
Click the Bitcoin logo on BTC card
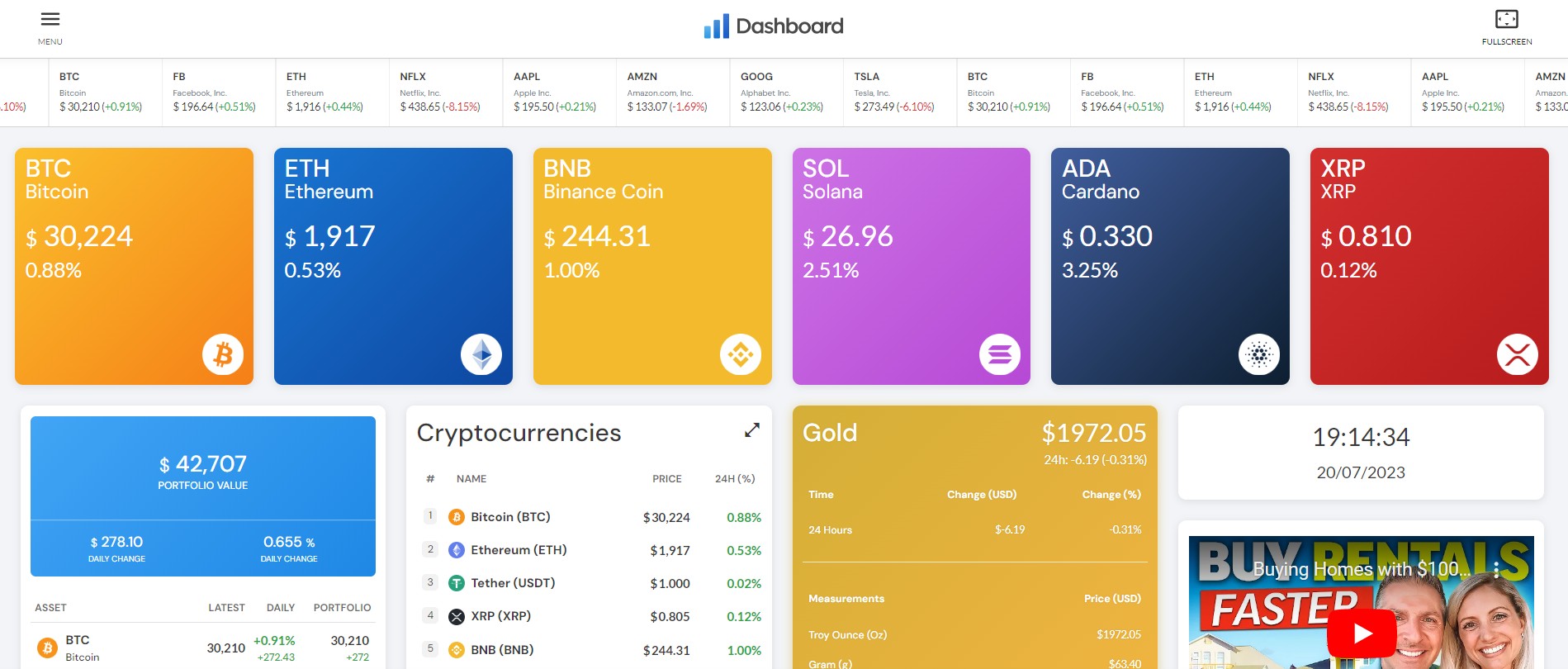[x=223, y=354]
